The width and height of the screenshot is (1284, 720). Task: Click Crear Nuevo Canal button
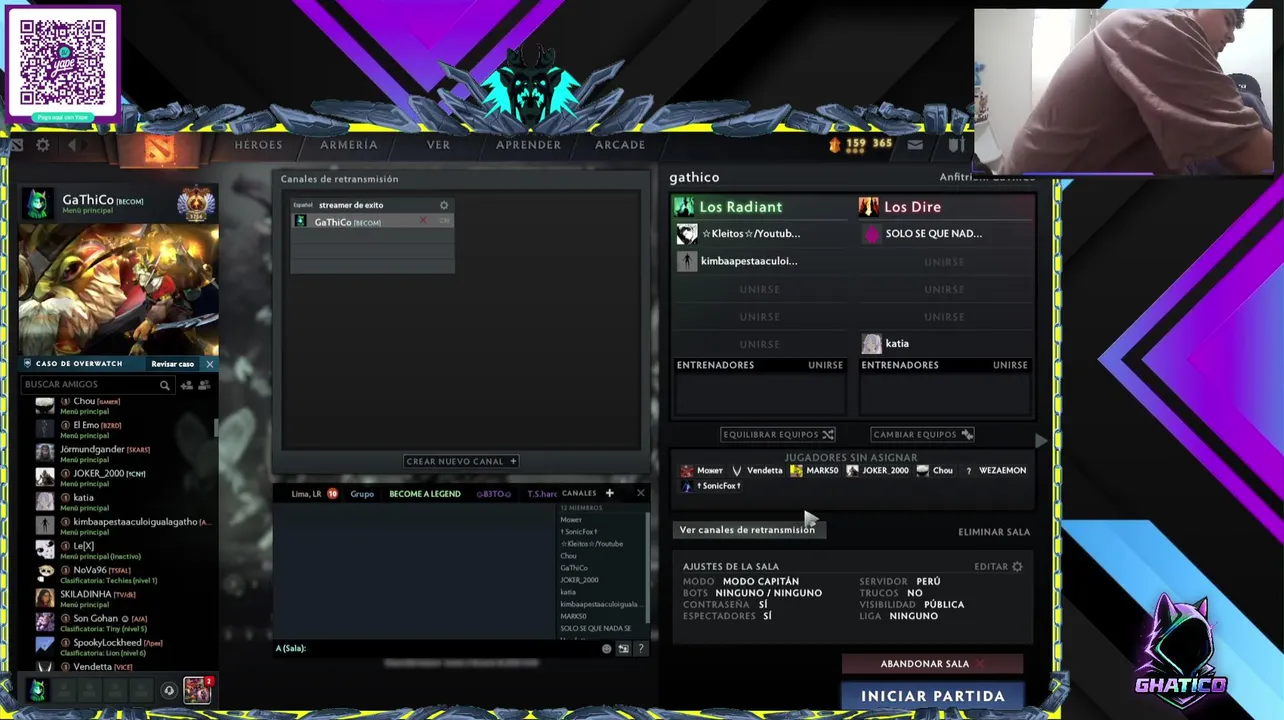point(461,462)
